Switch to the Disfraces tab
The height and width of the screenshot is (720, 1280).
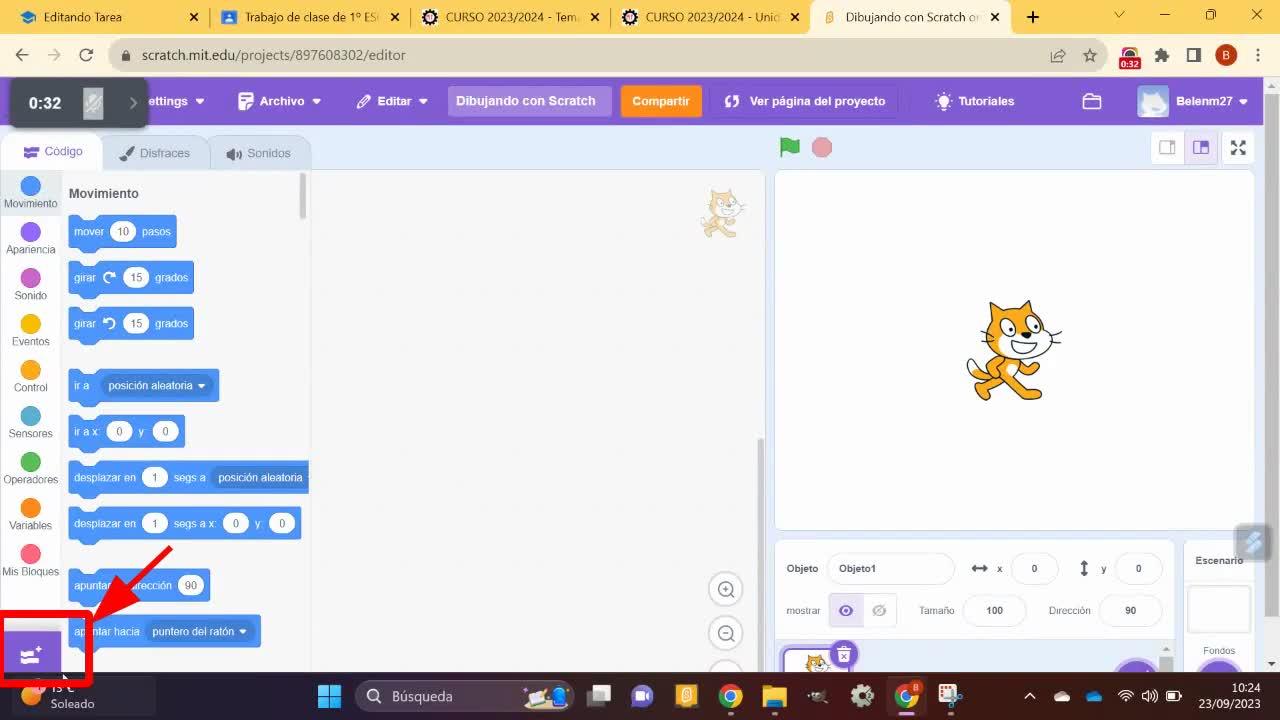155,153
